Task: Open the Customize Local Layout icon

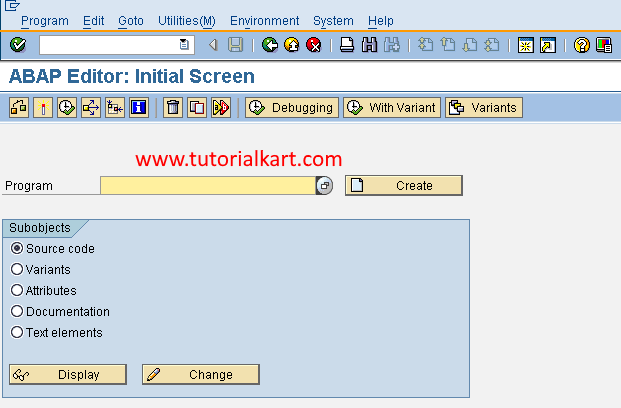Action: [x=604, y=45]
